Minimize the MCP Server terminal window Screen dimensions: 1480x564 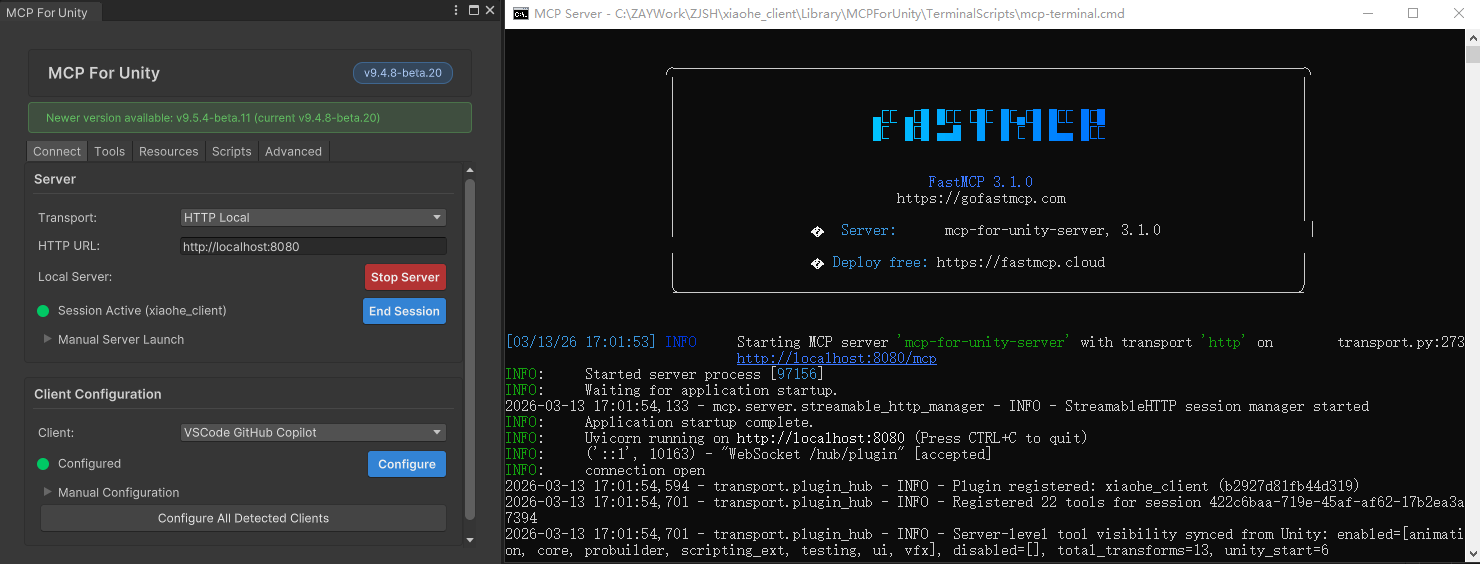click(x=1366, y=13)
